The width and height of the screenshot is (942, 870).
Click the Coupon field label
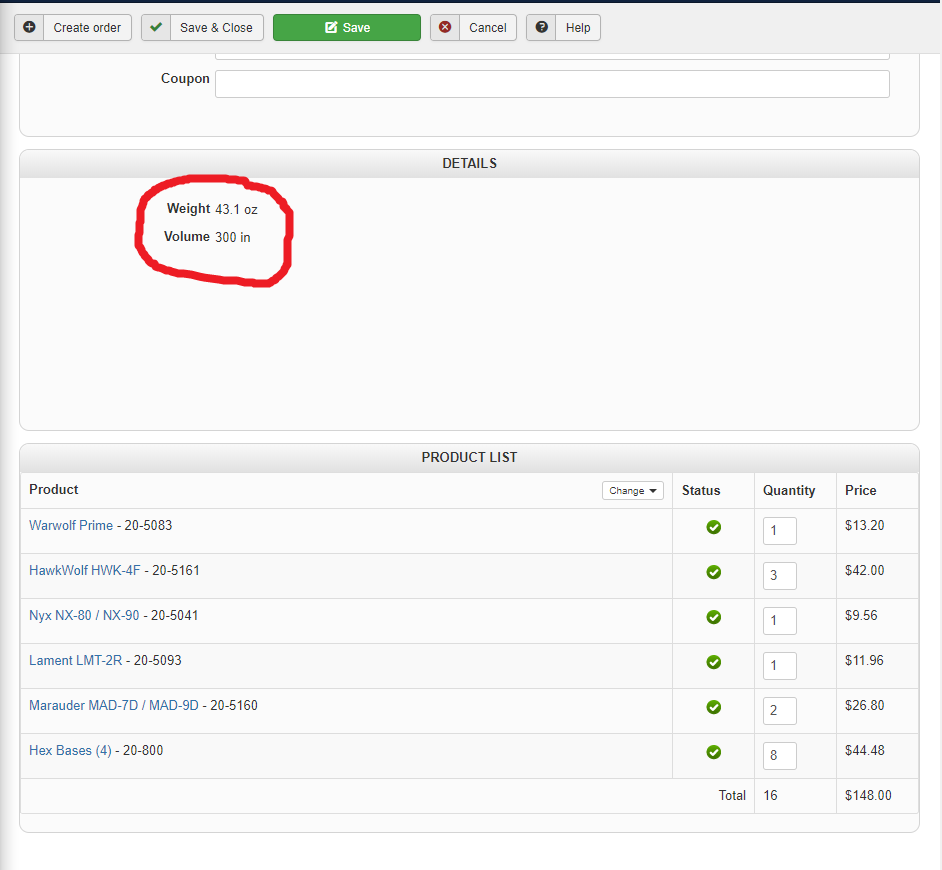(x=185, y=79)
